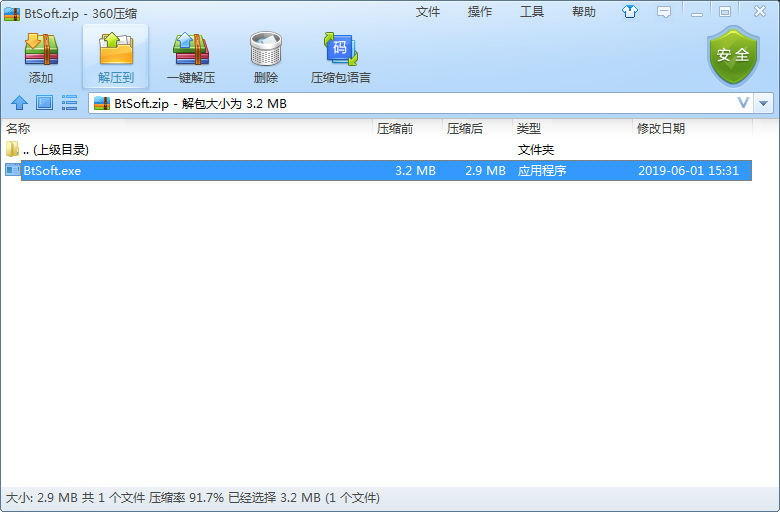780x512 pixels.
Task: Switch to icon view mode
Action: 44,103
